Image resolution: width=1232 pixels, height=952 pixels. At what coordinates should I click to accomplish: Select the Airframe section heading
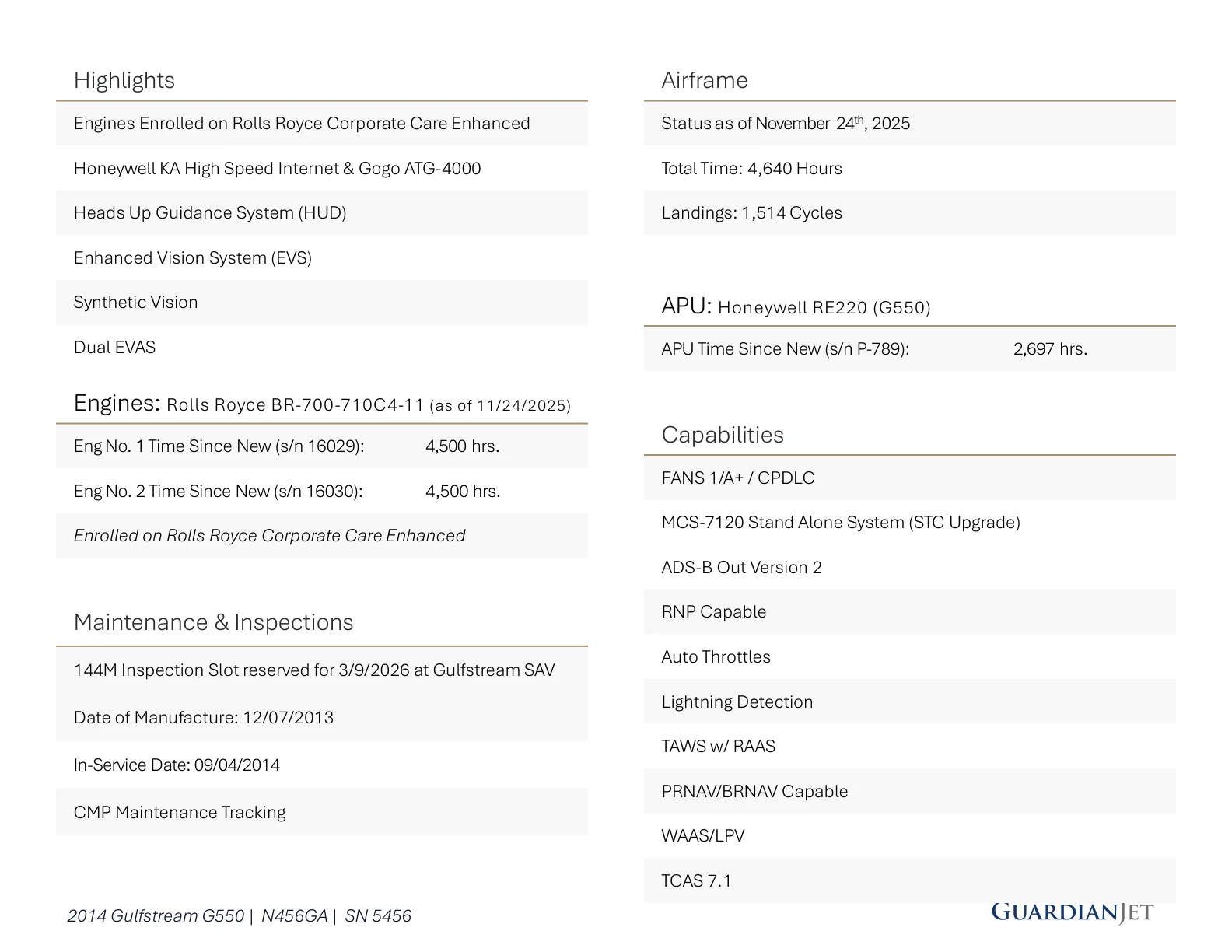(x=704, y=80)
